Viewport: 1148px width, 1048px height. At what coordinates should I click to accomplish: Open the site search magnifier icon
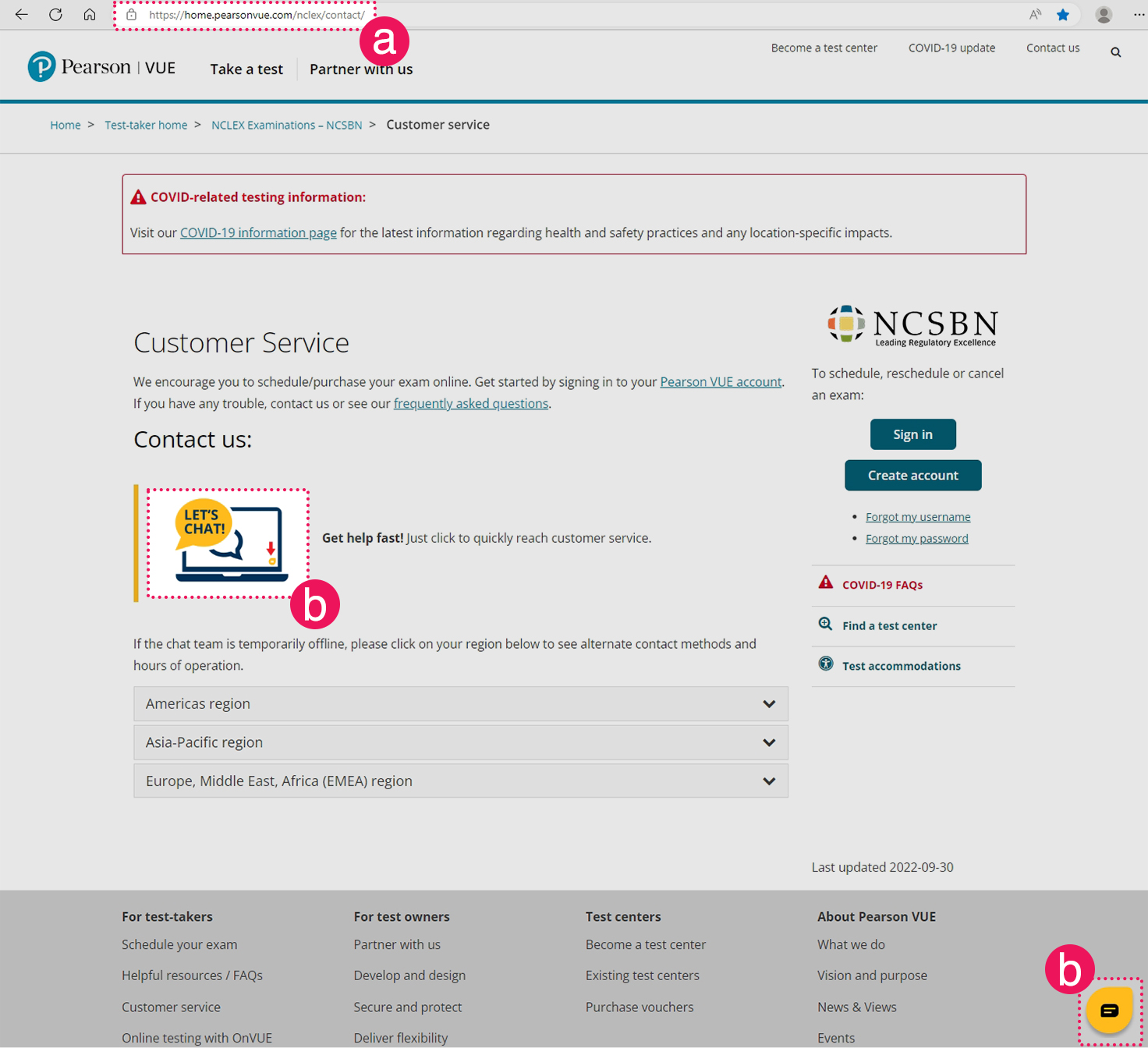click(x=1116, y=52)
